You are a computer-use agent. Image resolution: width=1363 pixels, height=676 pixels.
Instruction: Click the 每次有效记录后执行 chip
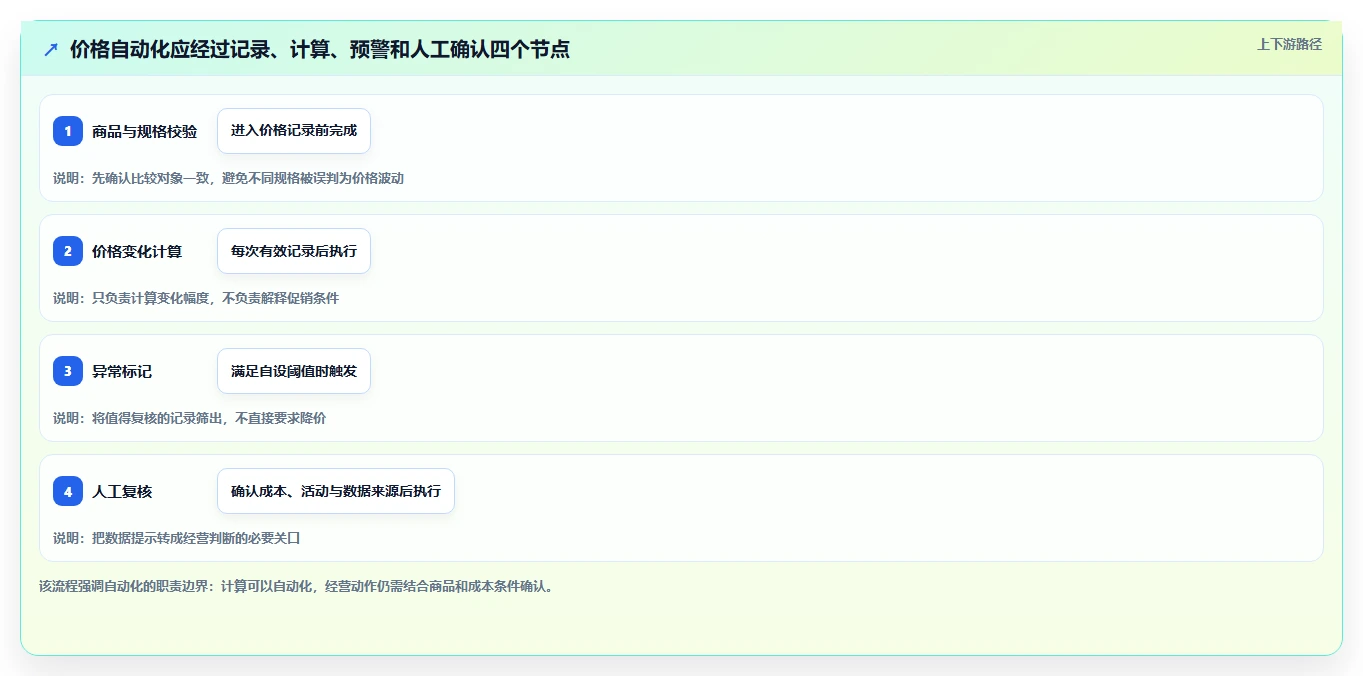pos(294,251)
